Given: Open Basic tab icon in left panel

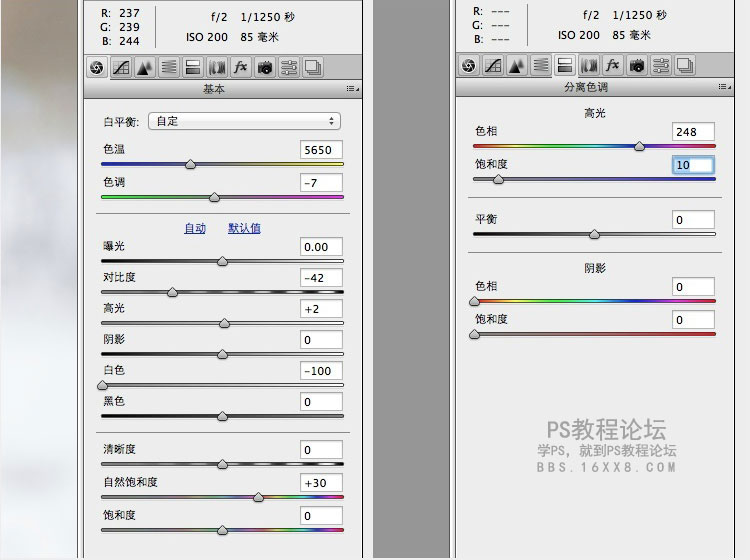Looking at the screenshot, I should point(97,67).
